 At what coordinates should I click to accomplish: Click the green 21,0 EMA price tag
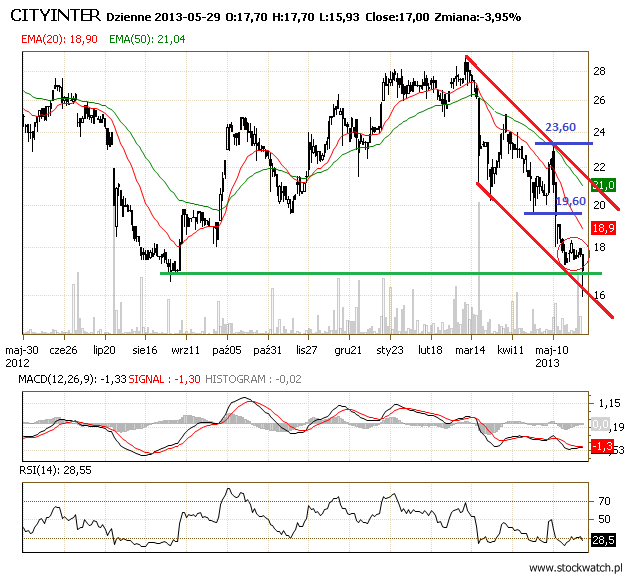603,185
